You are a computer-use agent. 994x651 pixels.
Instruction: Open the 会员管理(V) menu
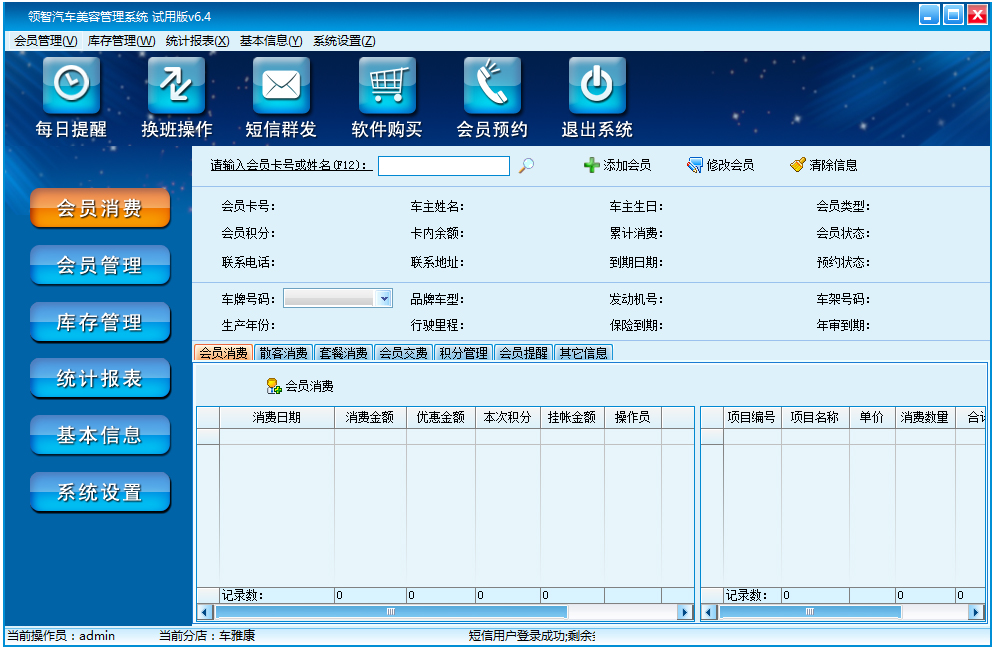click(x=46, y=41)
